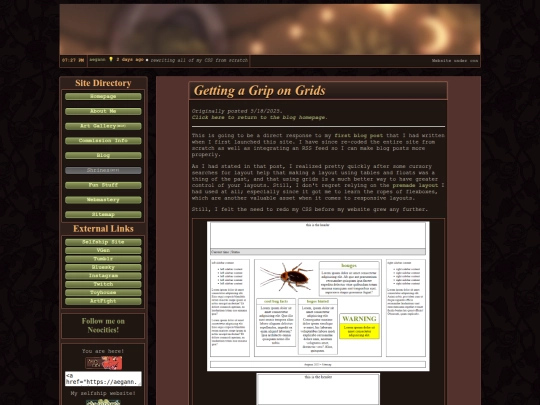The height and width of the screenshot is (405, 540).
Task: Expand the Art Gallery menu button
Action: click(x=103, y=126)
